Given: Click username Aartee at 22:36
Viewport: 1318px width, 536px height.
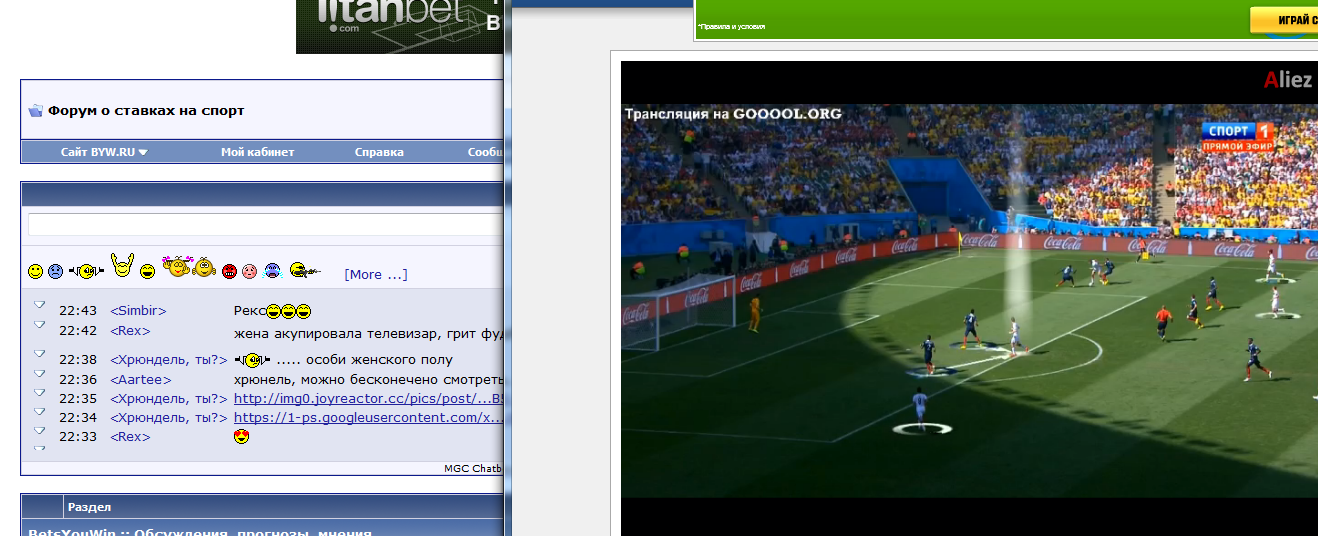Looking at the screenshot, I should tap(141, 380).
